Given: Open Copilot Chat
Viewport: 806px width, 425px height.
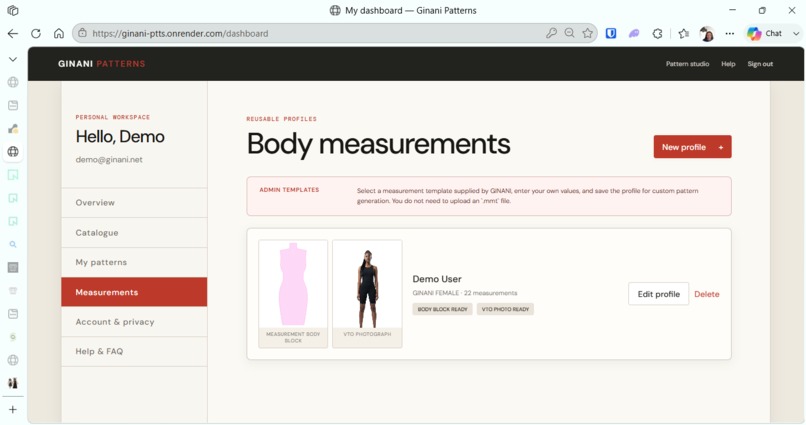Looking at the screenshot, I should pos(764,33).
